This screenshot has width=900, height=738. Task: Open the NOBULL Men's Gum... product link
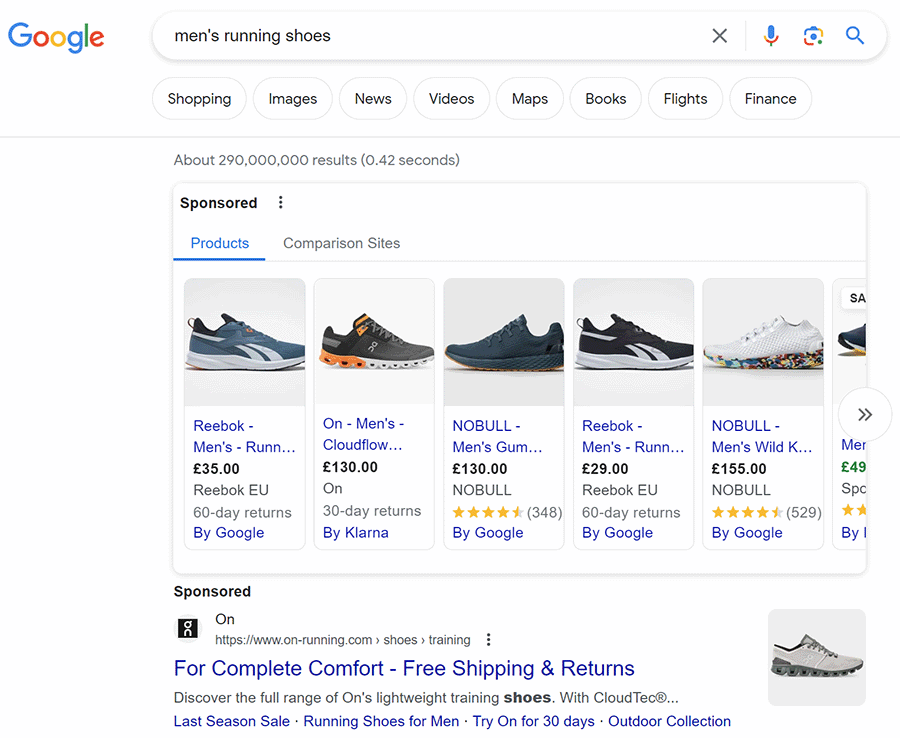(x=498, y=436)
